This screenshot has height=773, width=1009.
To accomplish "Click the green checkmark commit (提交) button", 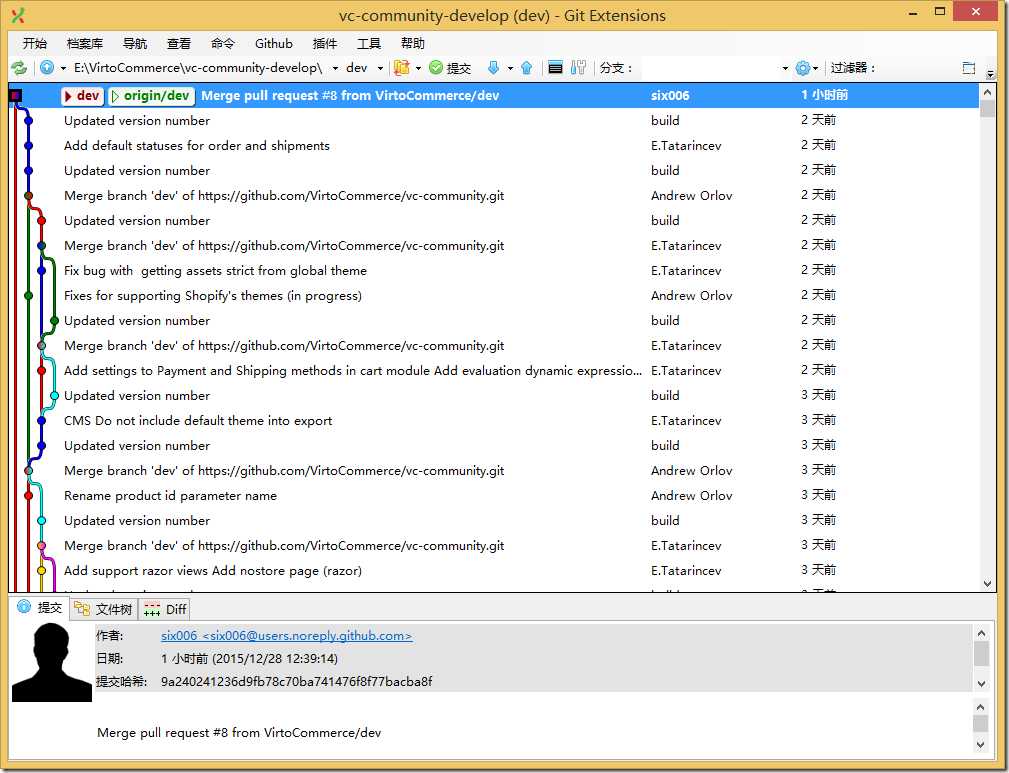I will (450, 68).
